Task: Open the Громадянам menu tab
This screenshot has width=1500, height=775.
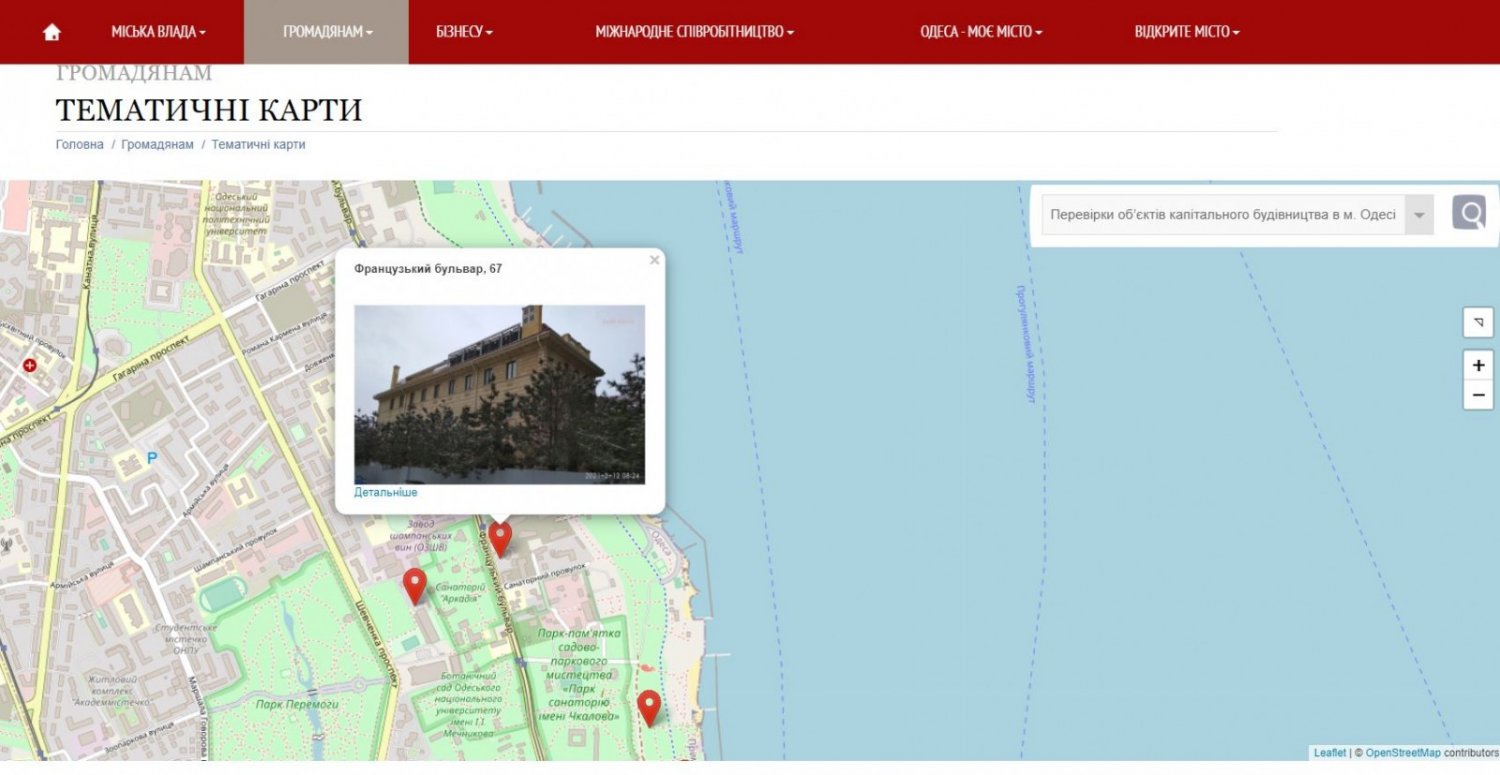Action: pyautogui.click(x=327, y=32)
